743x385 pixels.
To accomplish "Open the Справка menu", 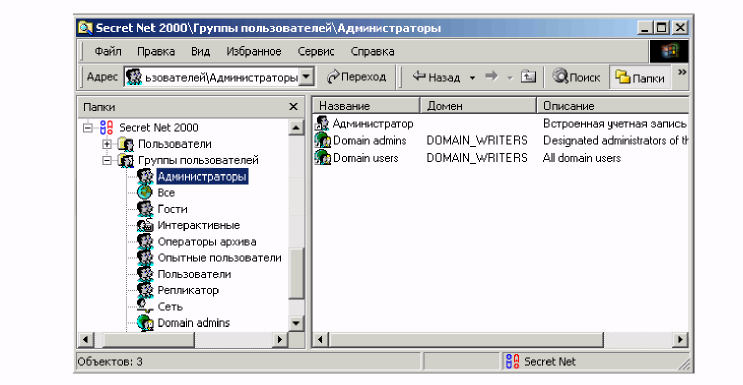I will (x=372, y=51).
